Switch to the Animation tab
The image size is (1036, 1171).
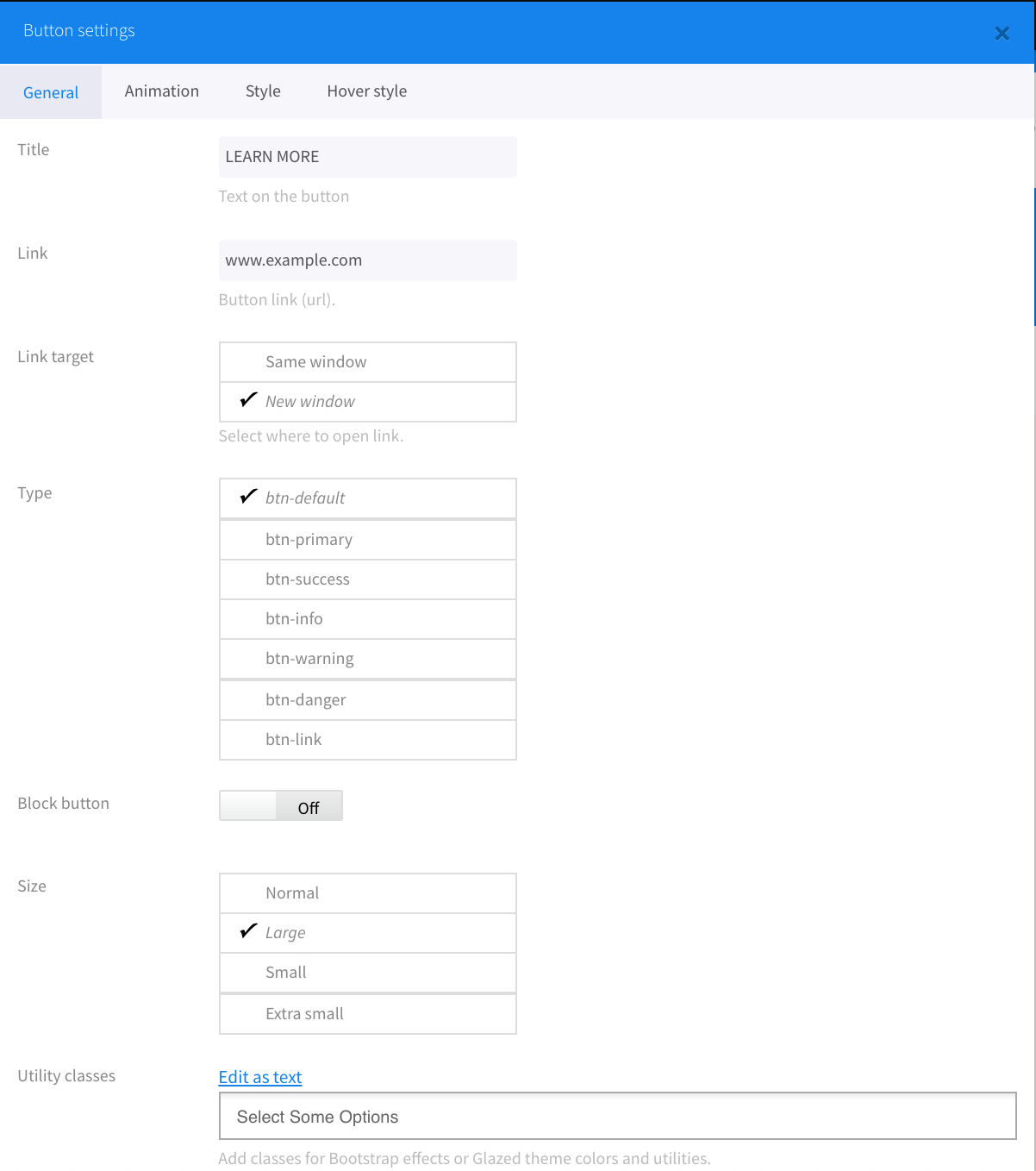161,91
